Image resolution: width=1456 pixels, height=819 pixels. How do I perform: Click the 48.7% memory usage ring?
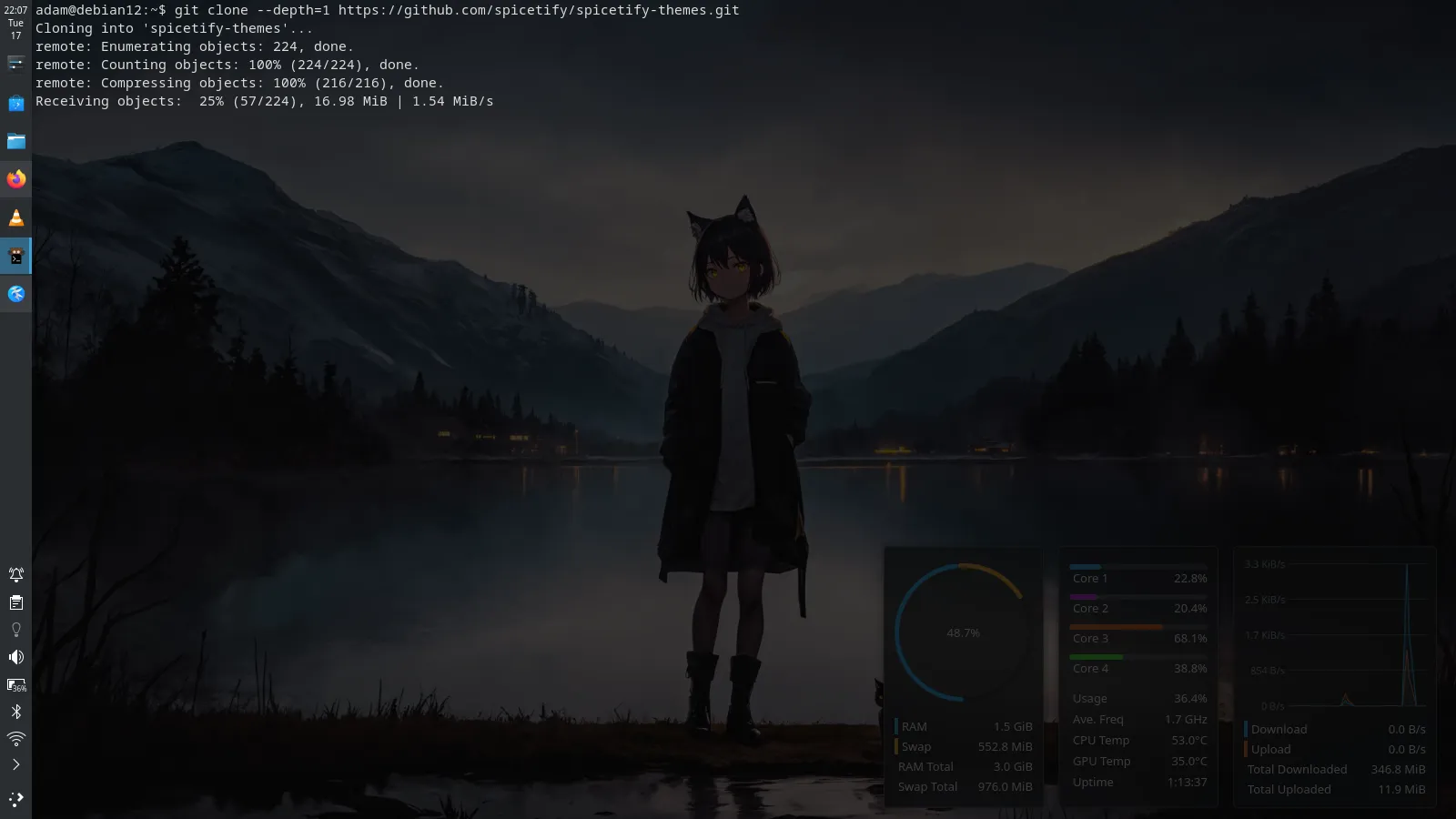963,632
